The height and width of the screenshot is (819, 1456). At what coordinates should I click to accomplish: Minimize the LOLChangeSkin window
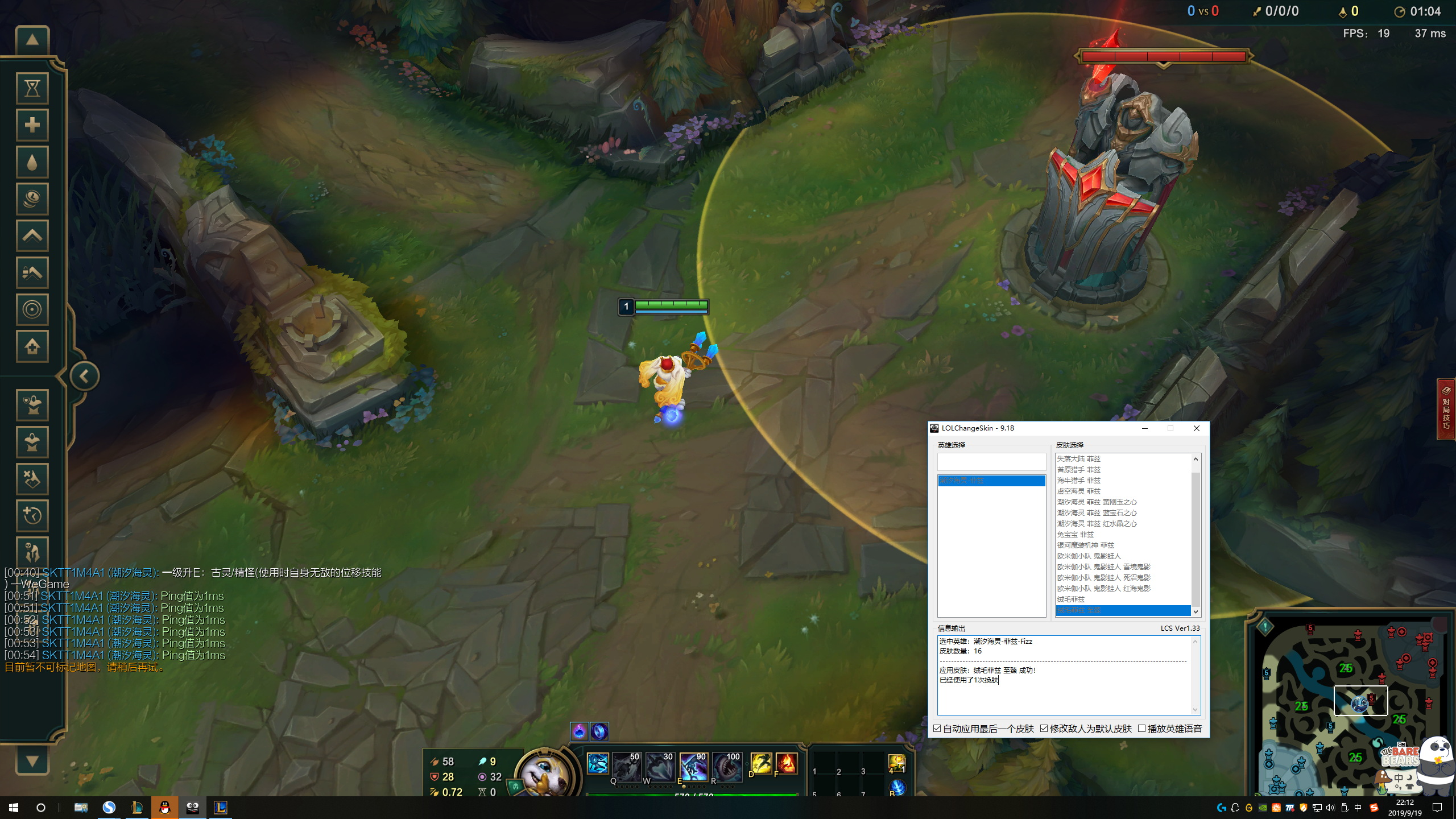[x=1145, y=428]
